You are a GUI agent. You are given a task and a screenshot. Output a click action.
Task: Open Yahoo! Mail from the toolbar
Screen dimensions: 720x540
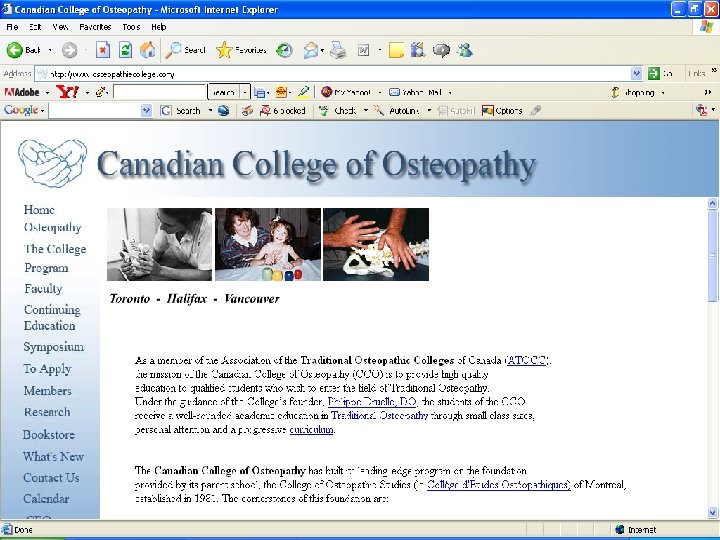(x=416, y=92)
